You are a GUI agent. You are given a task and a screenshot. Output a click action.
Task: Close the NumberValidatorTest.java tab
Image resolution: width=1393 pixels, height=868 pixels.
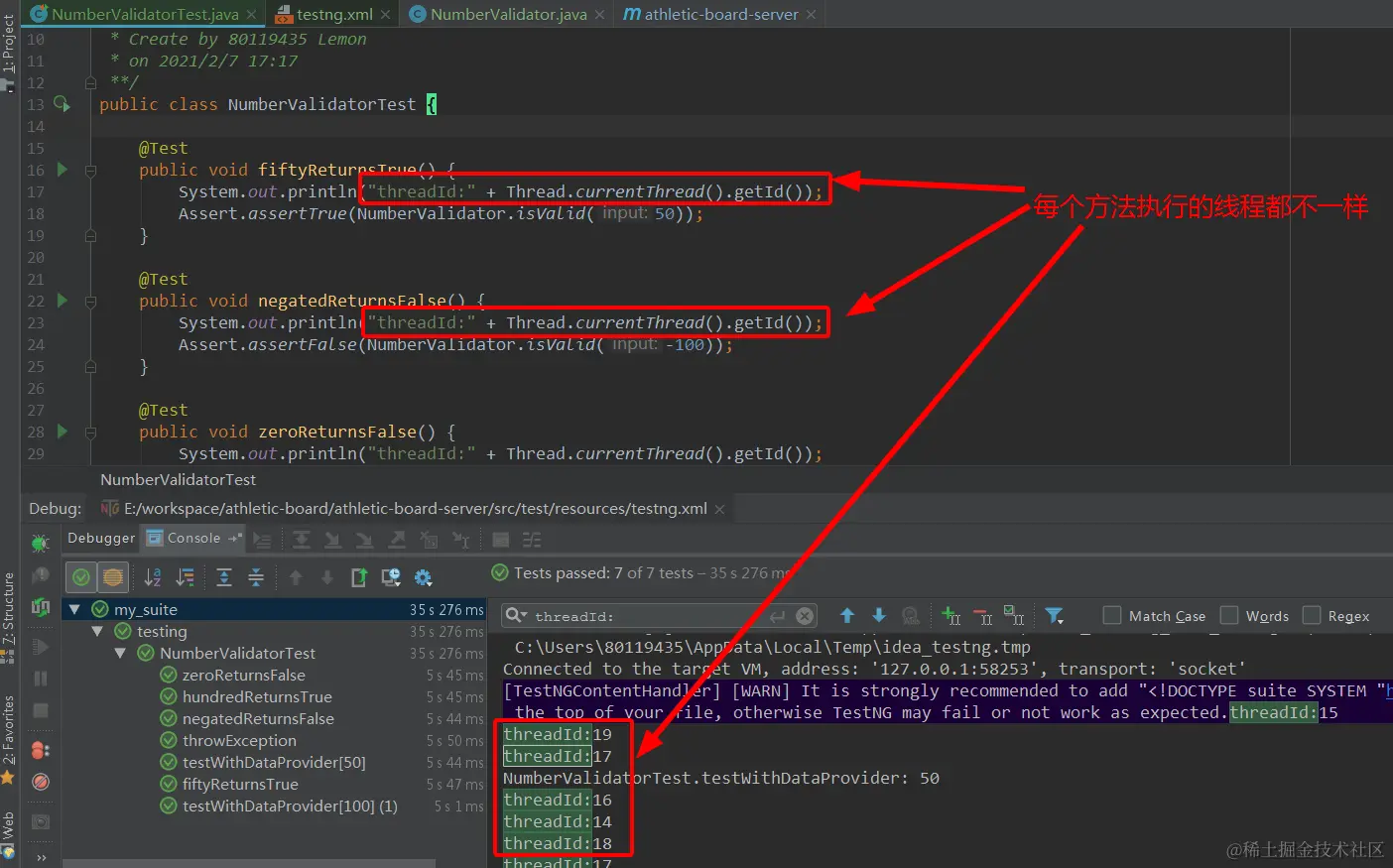point(252,15)
